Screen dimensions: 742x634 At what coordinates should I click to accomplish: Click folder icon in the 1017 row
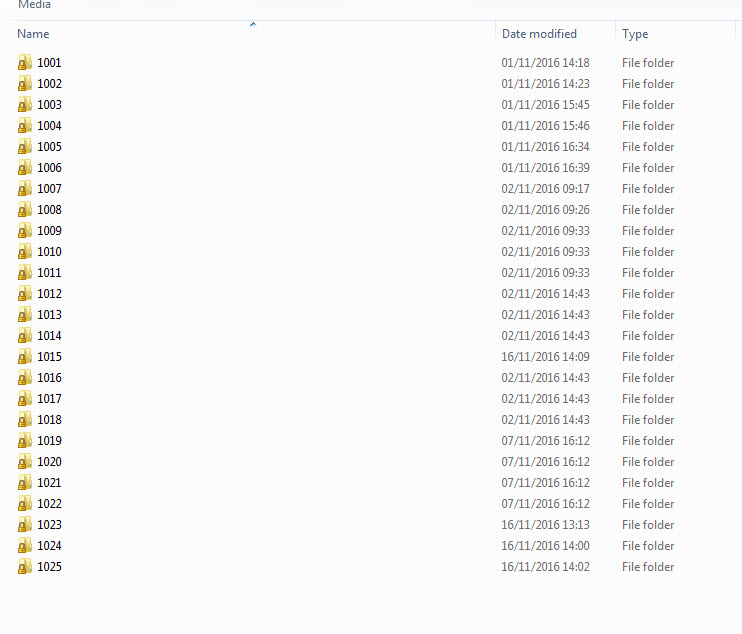(x=25, y=399)
